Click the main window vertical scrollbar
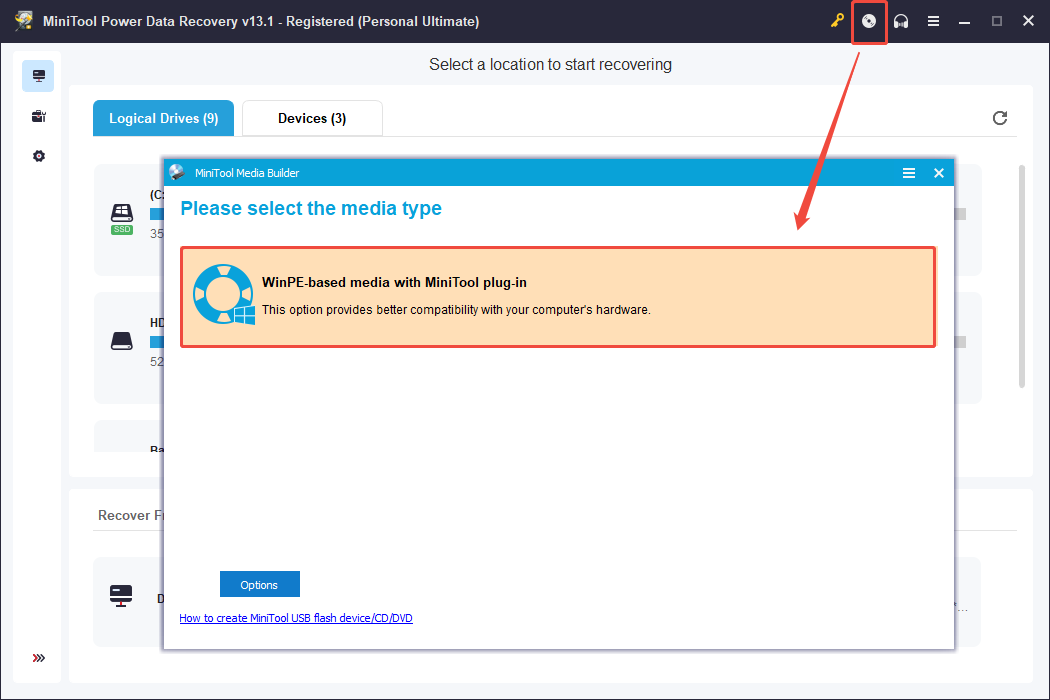Screen dimensions: 1050x700 [x=1022, y=276]
